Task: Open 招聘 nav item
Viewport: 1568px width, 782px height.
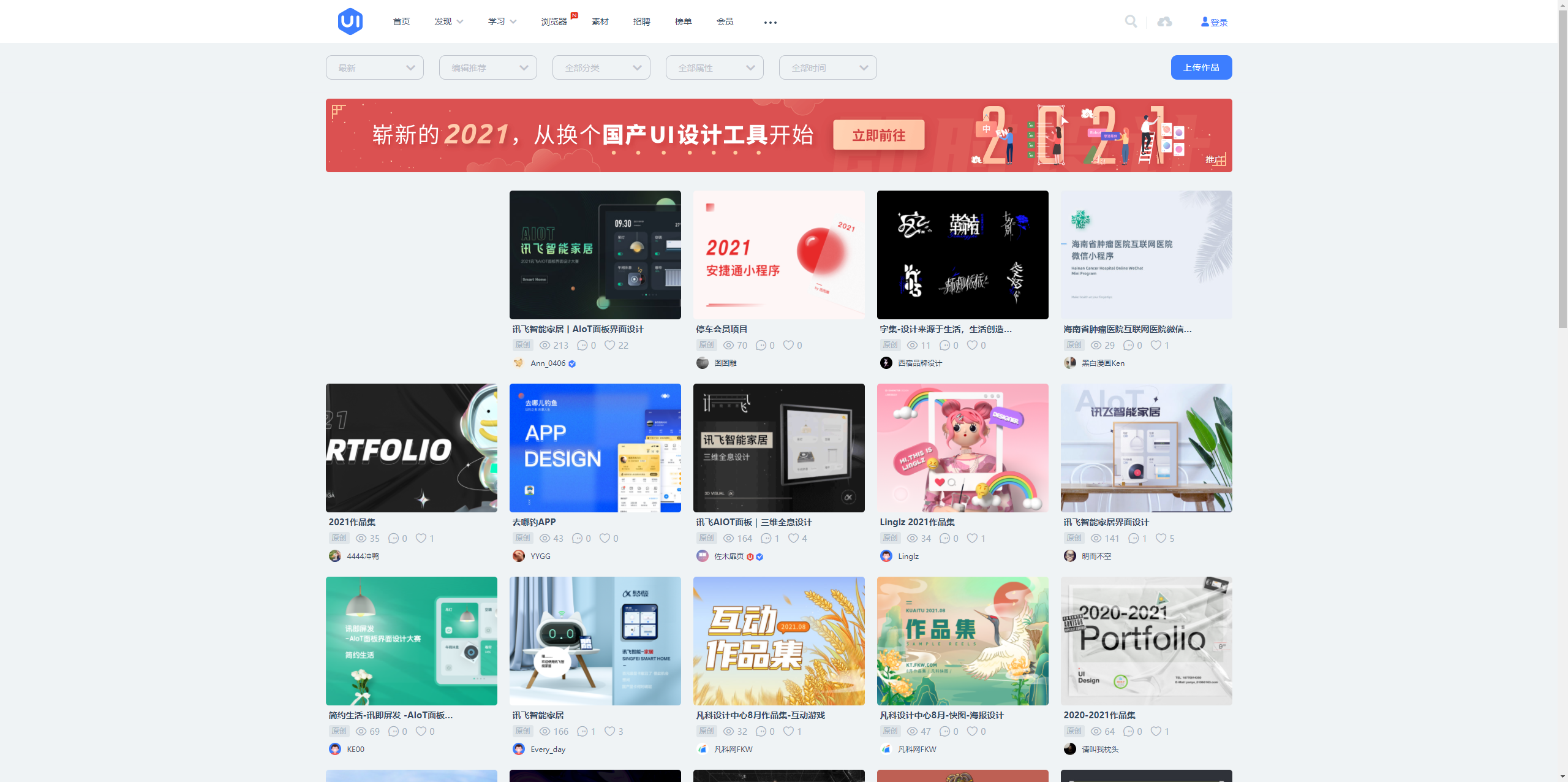Action: [641, 21]
